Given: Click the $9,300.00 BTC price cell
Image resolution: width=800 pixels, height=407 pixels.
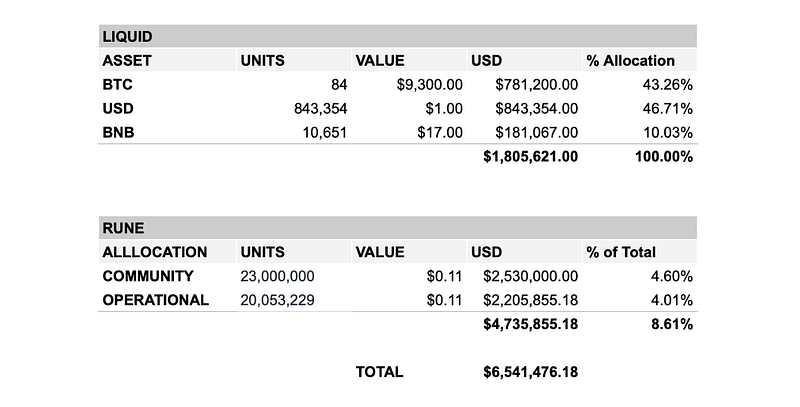Looking at the screenshot, I should click(x=409, y=84).
